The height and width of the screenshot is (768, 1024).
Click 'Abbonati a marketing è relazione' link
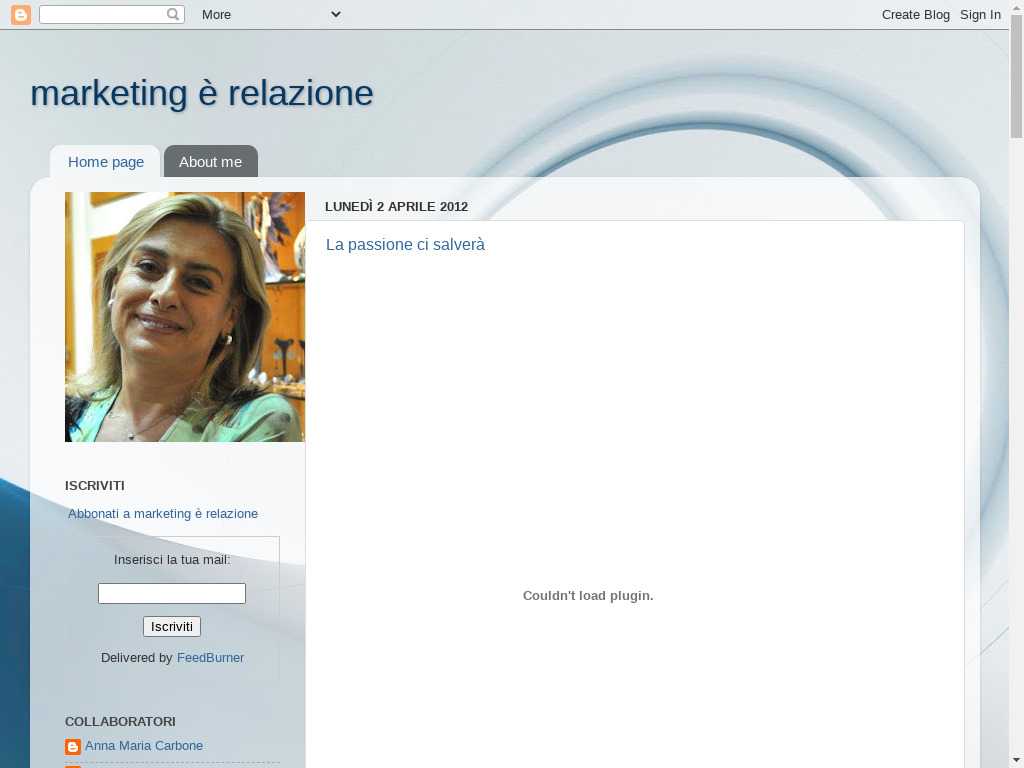(x=163, y=514)
